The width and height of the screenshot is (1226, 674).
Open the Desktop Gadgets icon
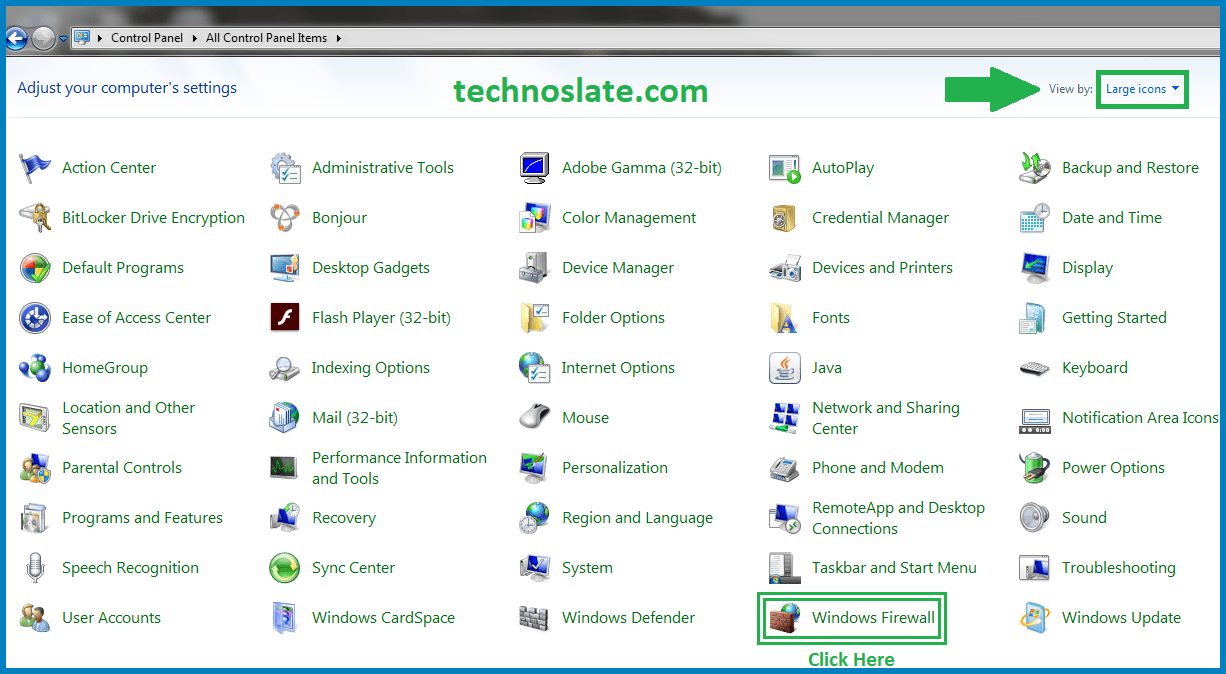point(285,268)
